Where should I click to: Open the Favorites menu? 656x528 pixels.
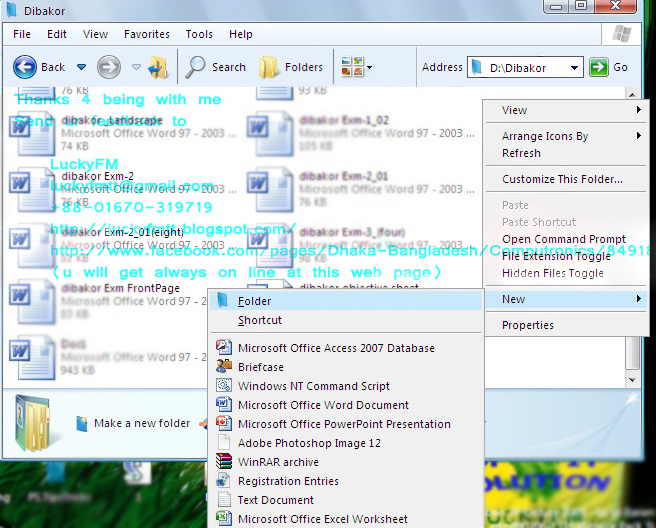147,34
